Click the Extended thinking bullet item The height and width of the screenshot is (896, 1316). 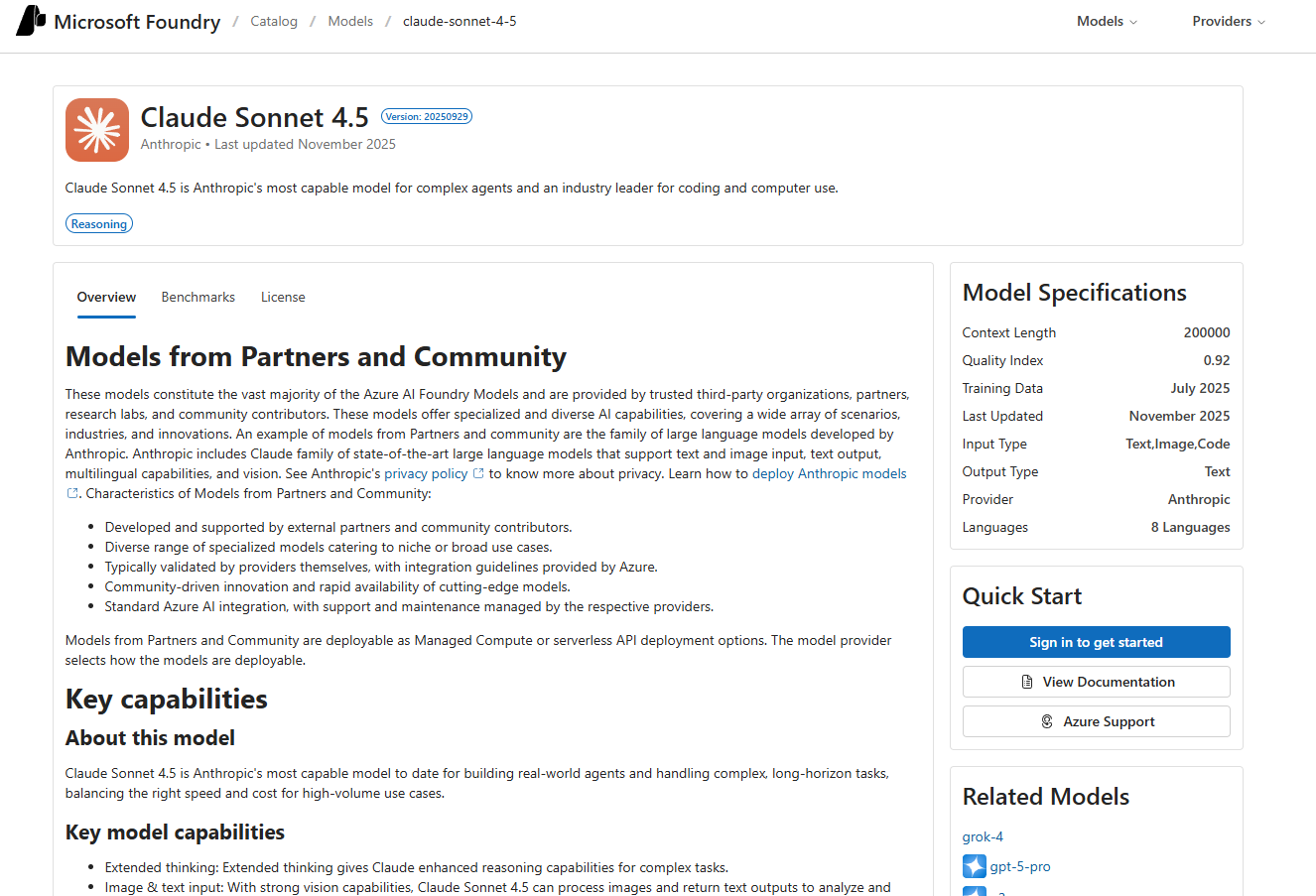(x=417, y=867)
